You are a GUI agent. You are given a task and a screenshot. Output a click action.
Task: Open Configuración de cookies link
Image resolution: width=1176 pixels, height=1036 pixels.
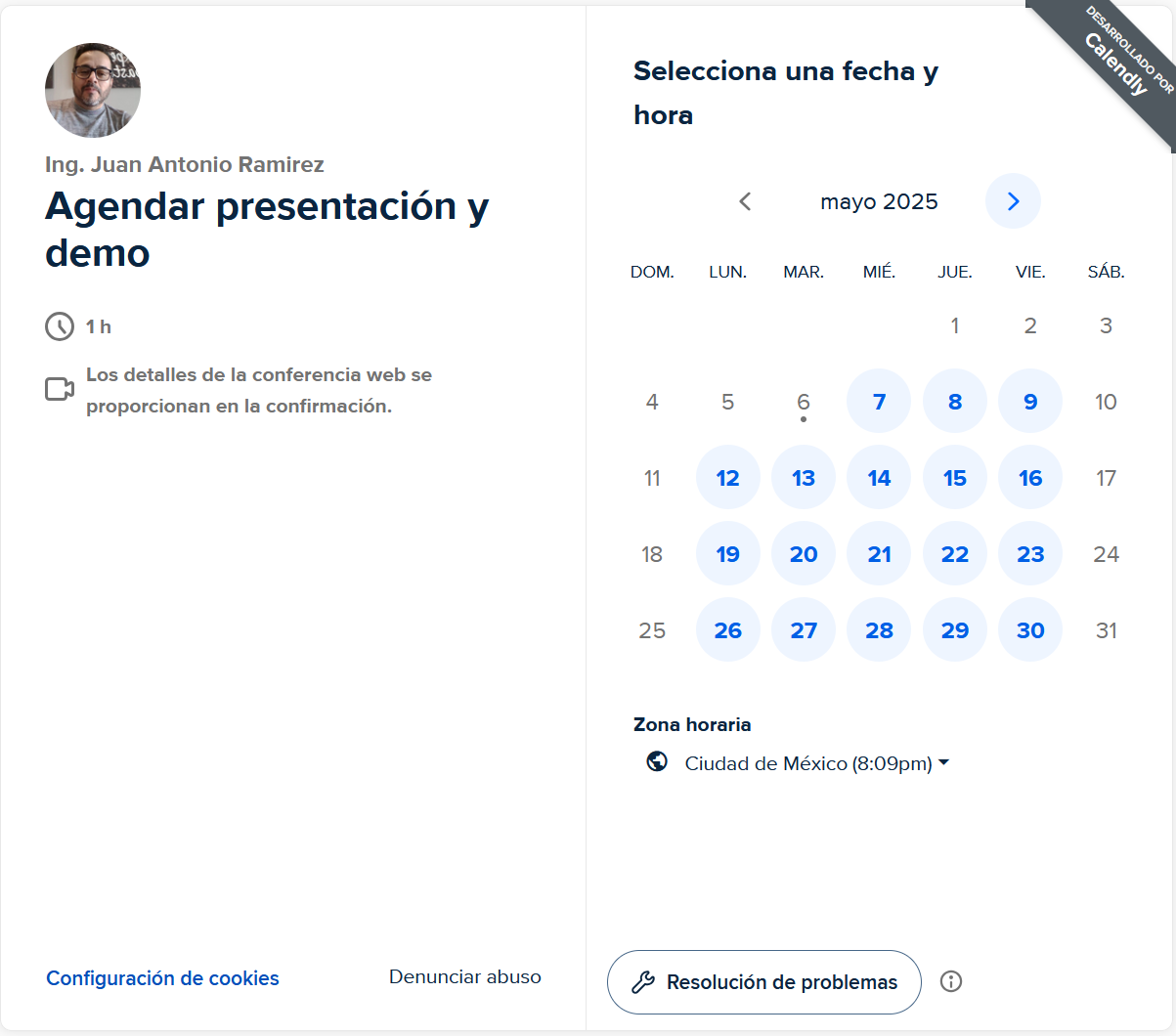tap(162, 978)
